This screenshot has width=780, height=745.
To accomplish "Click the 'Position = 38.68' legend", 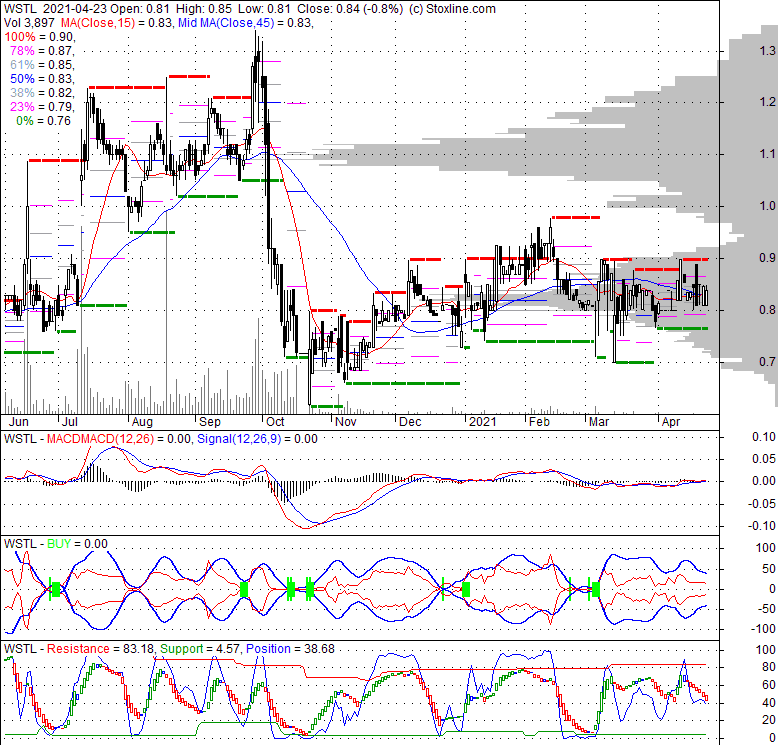I will pos(290,649).
